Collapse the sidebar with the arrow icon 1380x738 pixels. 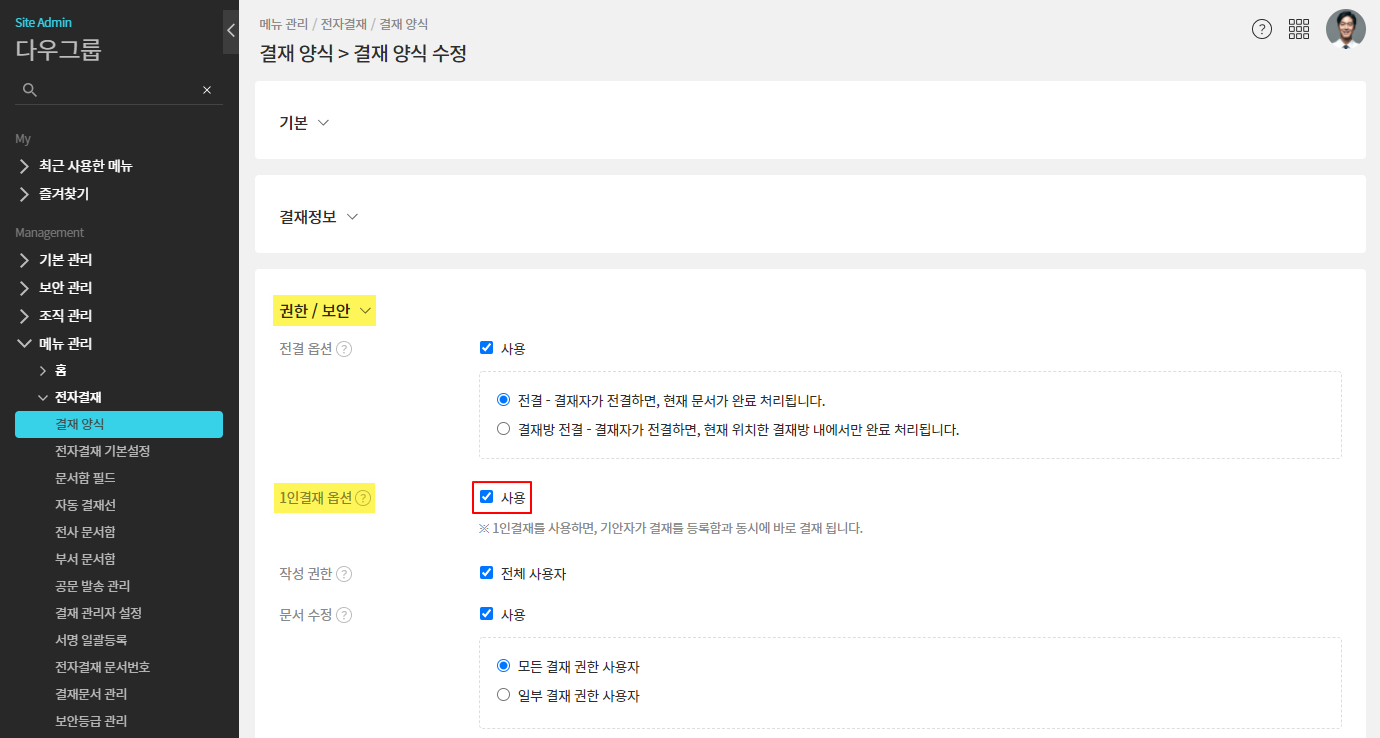[x=231, y=31]
